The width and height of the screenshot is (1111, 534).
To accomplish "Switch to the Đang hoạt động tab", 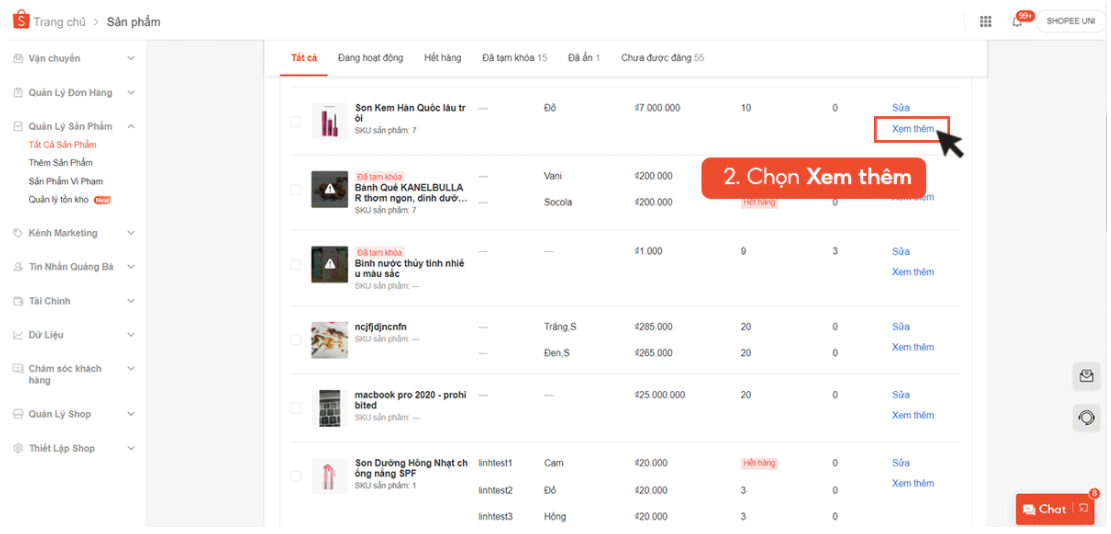I will tap(370, 58).
